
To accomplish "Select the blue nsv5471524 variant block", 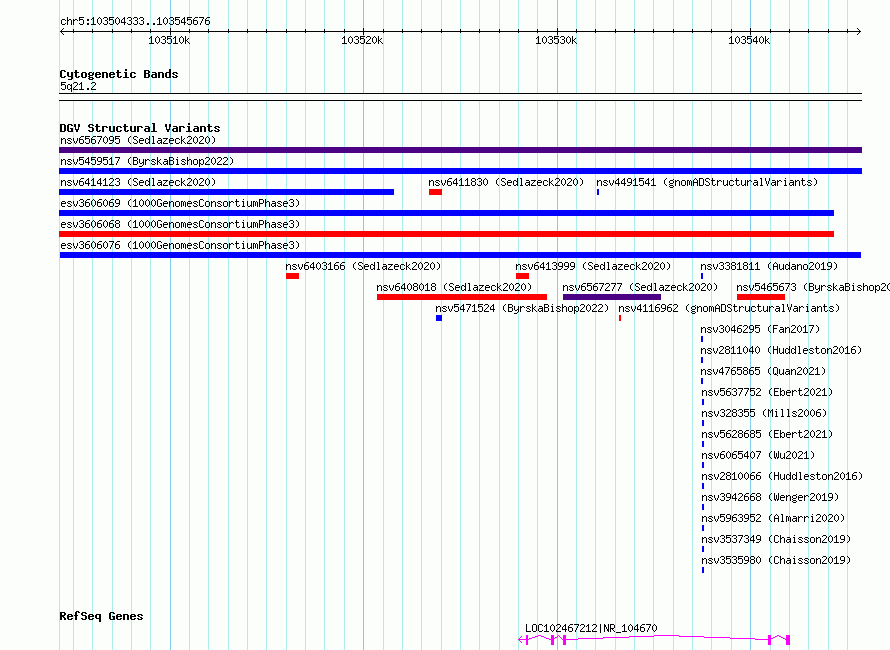I will 439,318.
